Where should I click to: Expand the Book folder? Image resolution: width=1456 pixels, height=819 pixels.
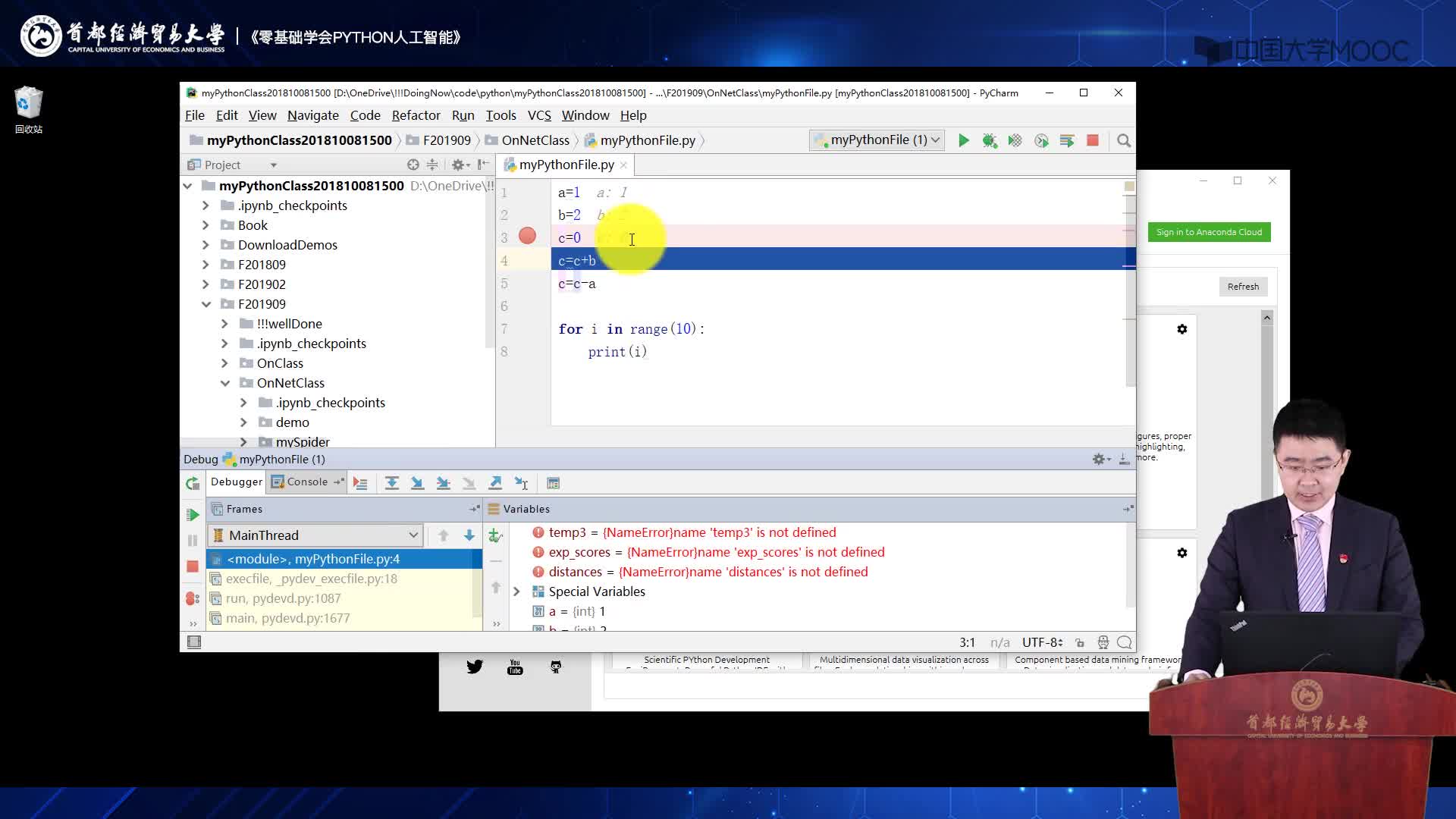pos(206,225)
